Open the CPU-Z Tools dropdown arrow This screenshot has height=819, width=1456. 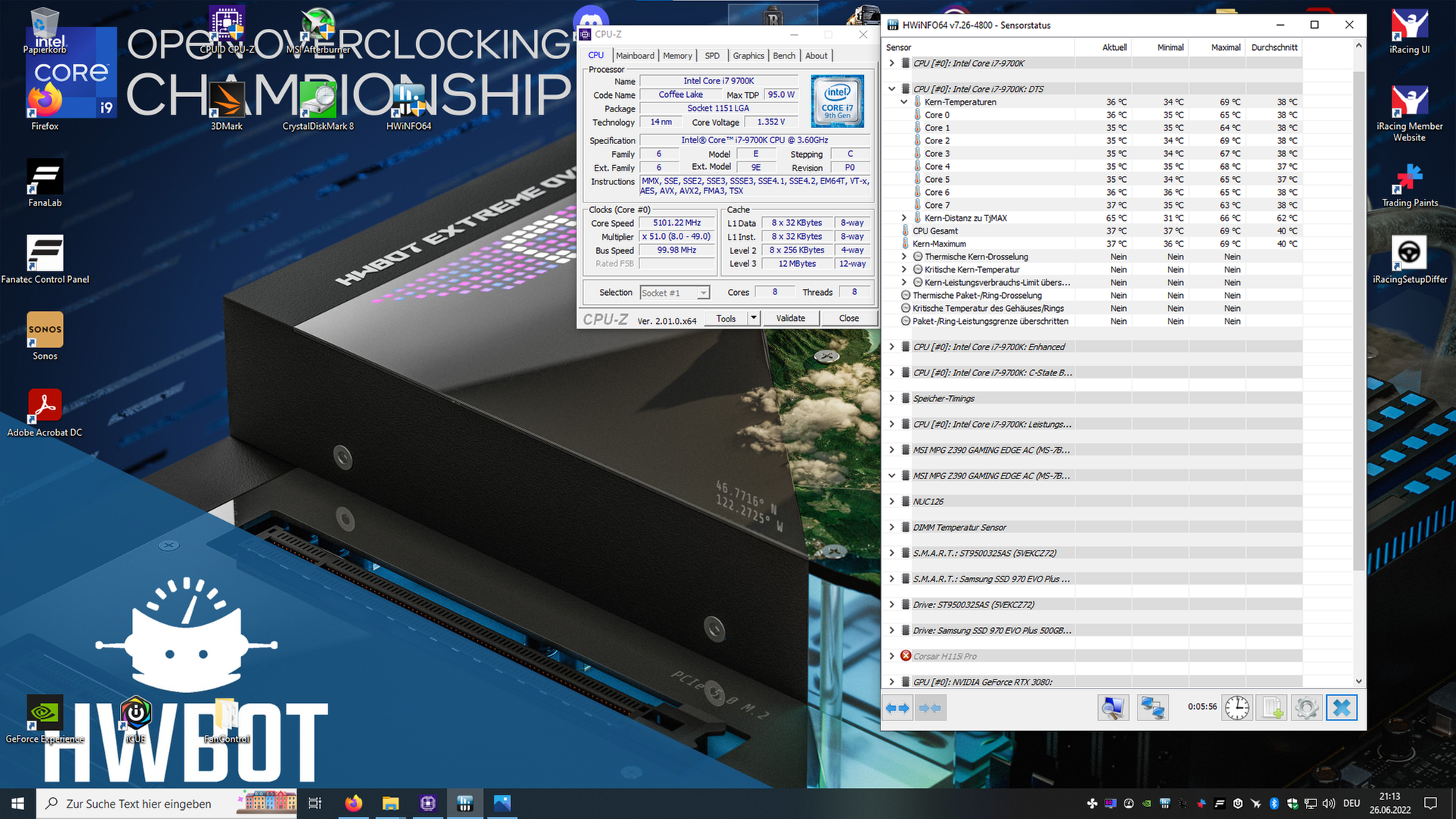point(754,318)
